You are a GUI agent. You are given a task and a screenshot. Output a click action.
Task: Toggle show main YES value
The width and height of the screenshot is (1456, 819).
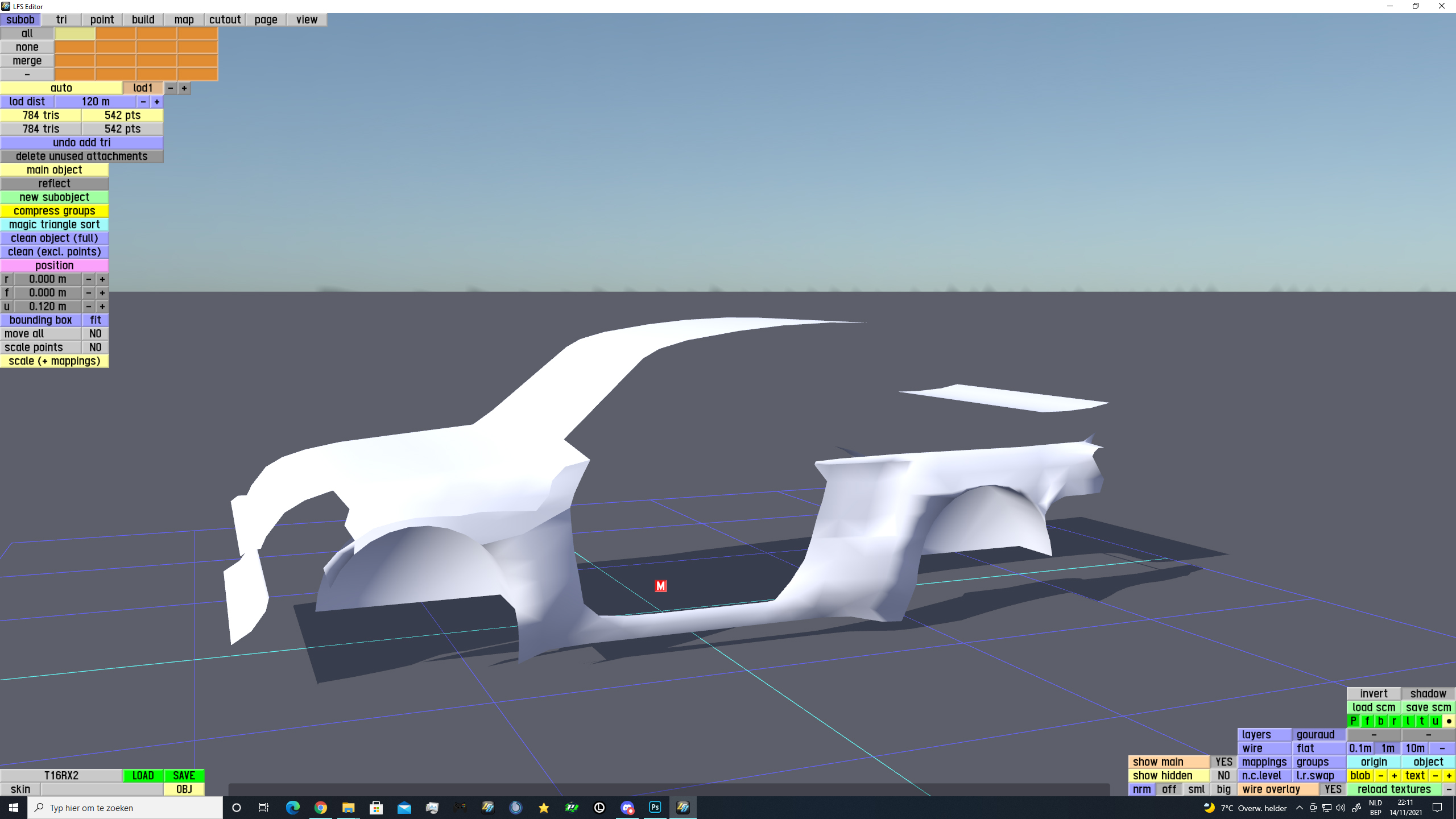click(x=1223, y=762)
